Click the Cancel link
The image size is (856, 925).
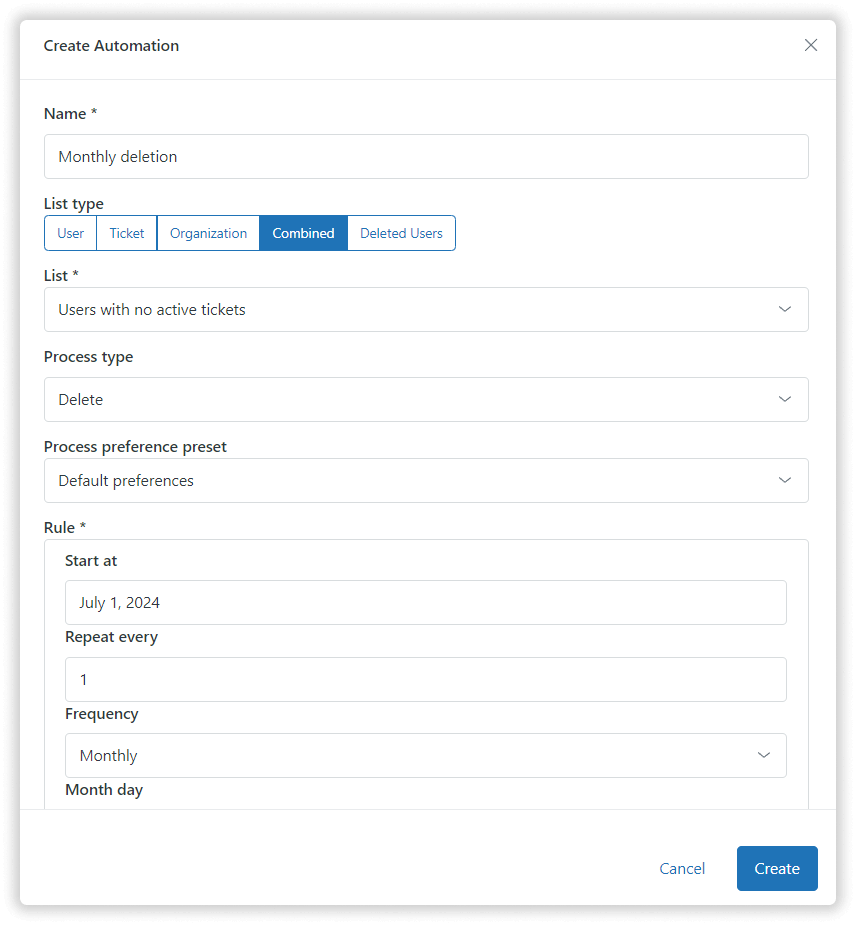point(682,868)
